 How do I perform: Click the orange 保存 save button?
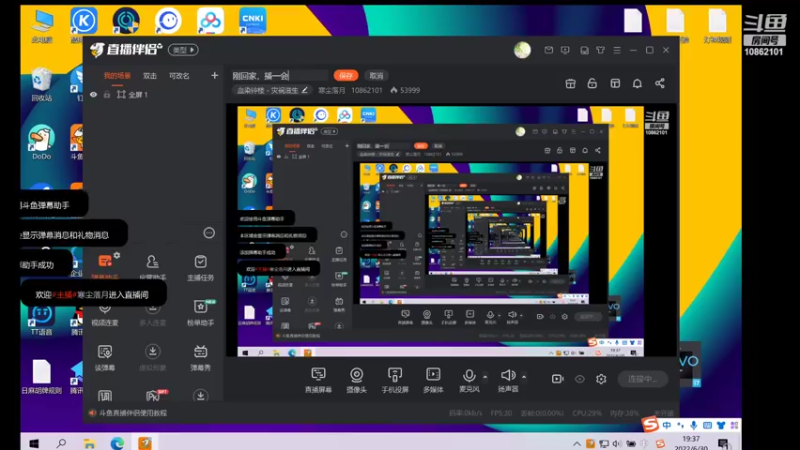pyautogui.click(x=346, y=76)
